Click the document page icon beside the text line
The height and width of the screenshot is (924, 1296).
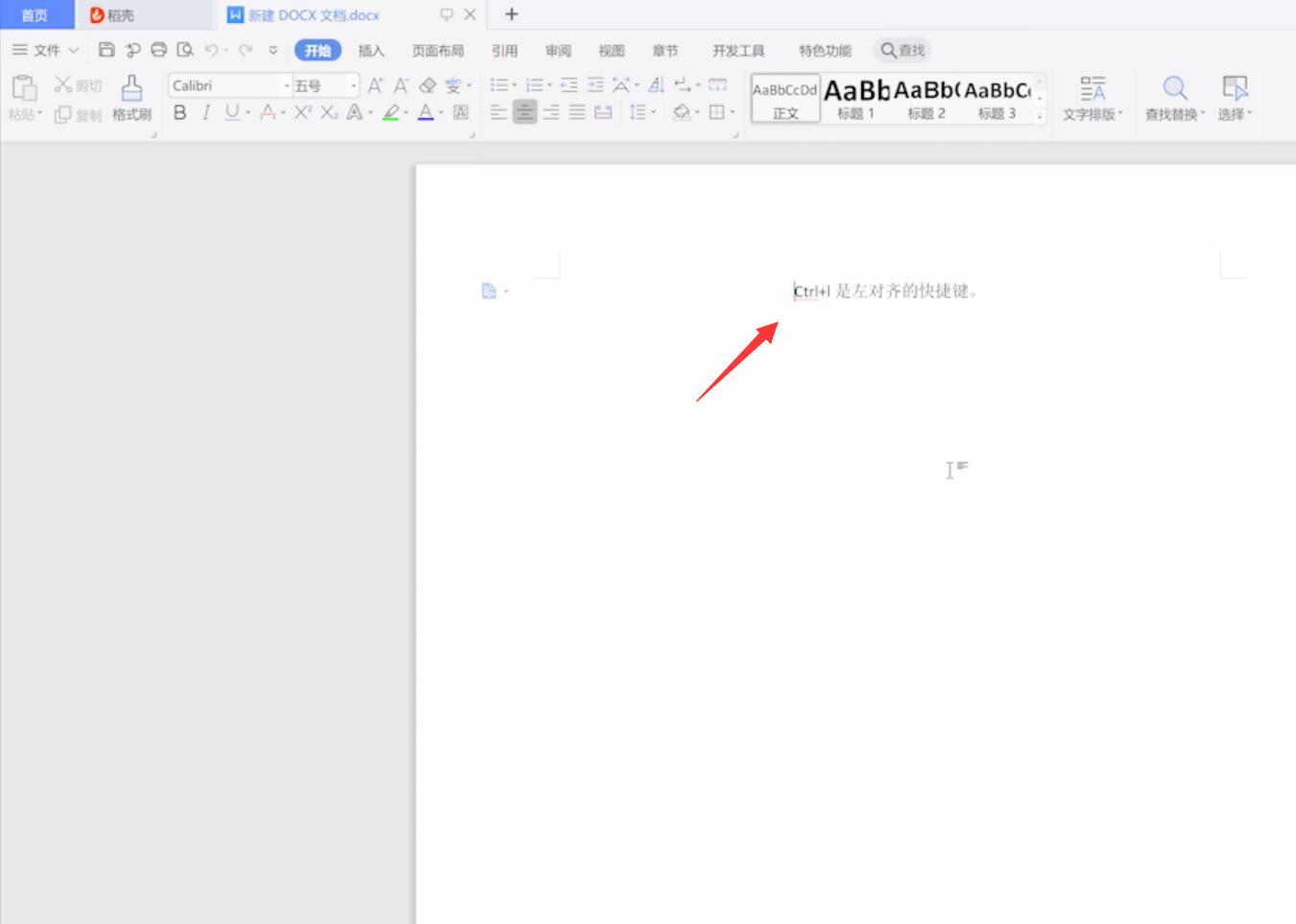[489, 291]
